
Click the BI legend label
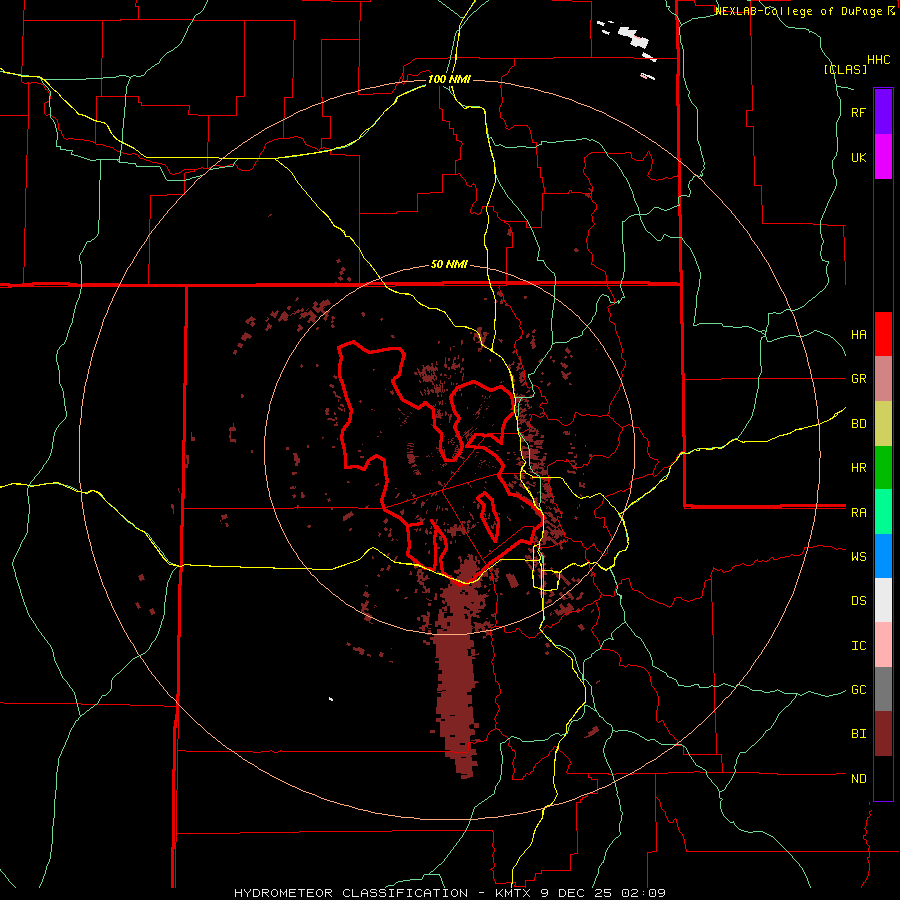pyautogui.click(x=858, y=734)
